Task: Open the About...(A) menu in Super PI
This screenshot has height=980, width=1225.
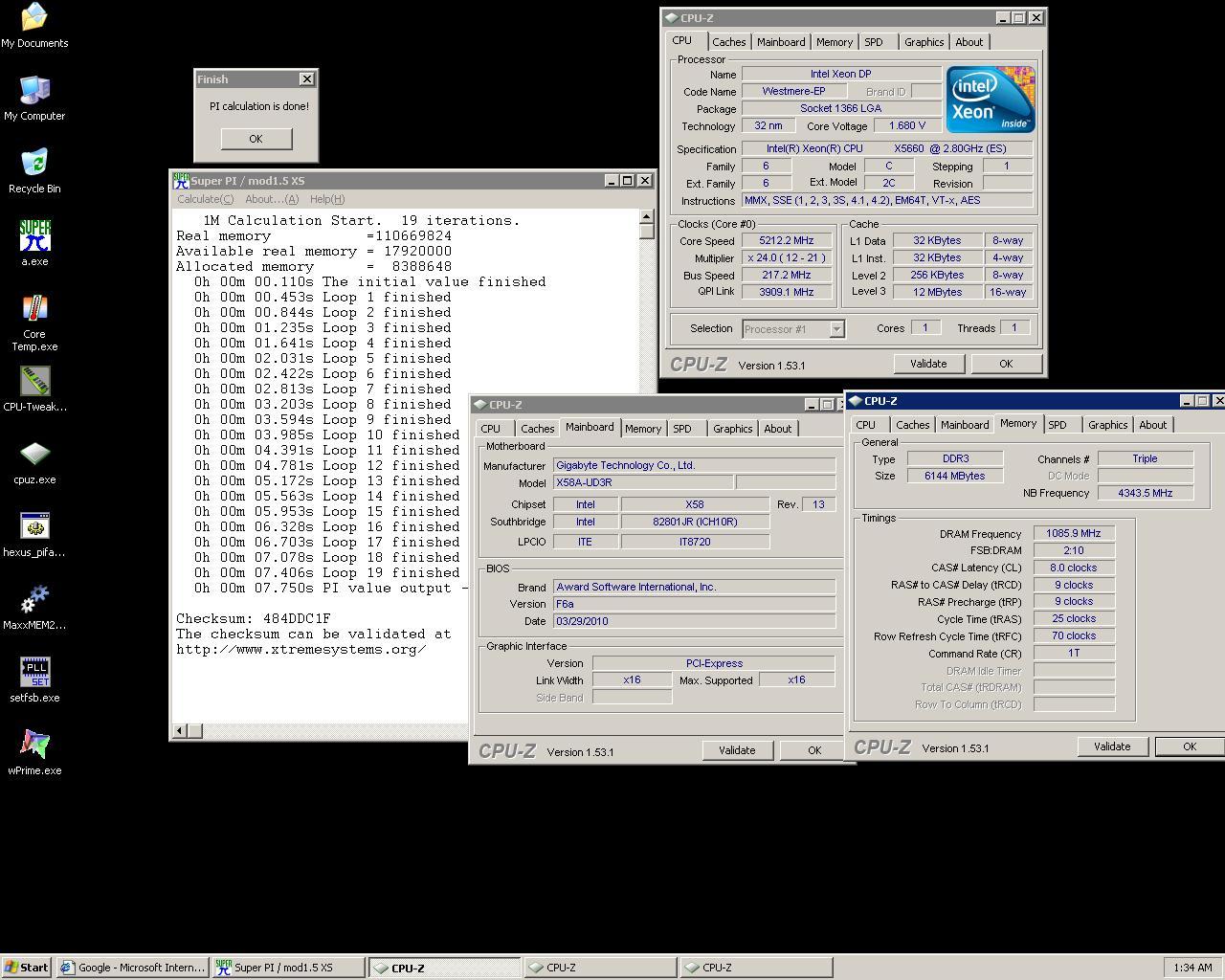Action: pyautogui.click(x=272, y=199)
